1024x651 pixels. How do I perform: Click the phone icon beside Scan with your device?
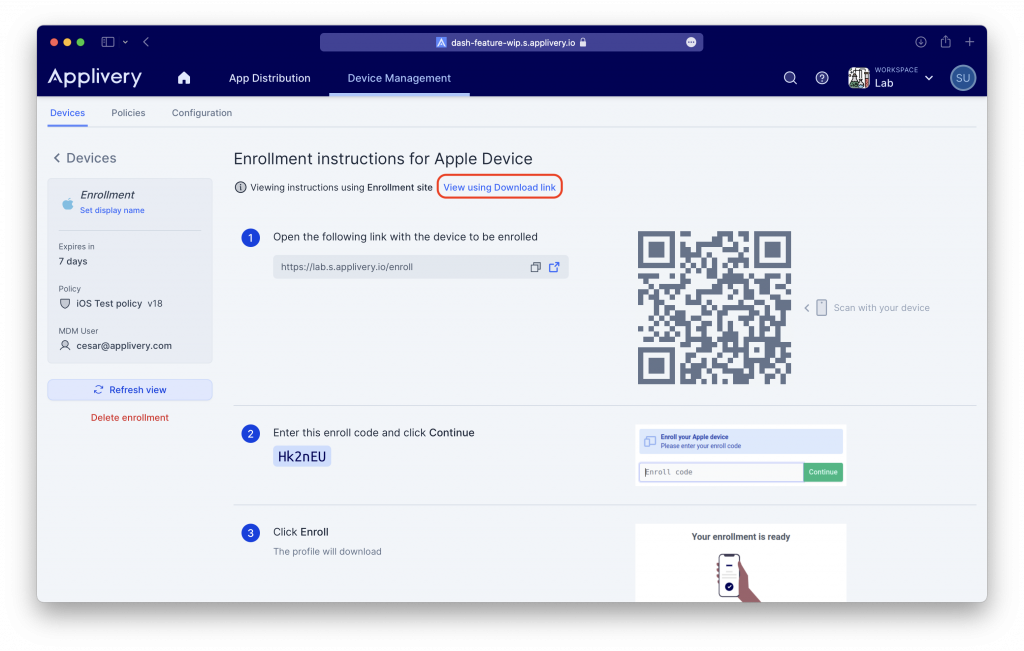[x=822, y=308]
